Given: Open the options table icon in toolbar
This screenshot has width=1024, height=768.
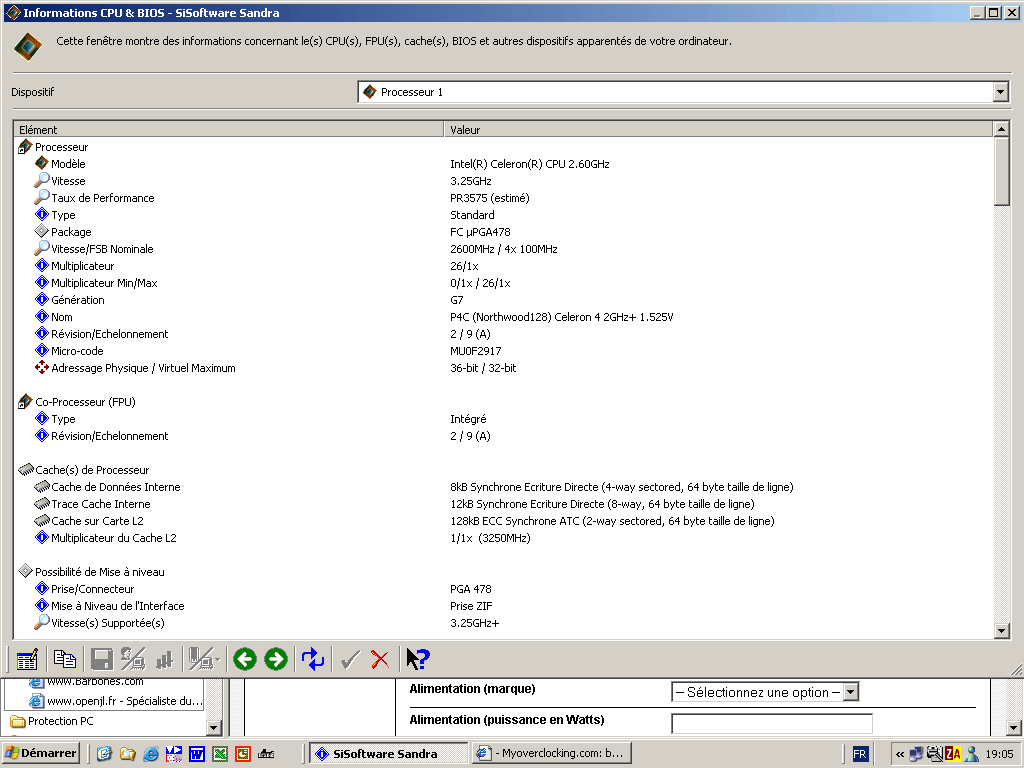Looking at the screenshot, I should tap(27, 659).
